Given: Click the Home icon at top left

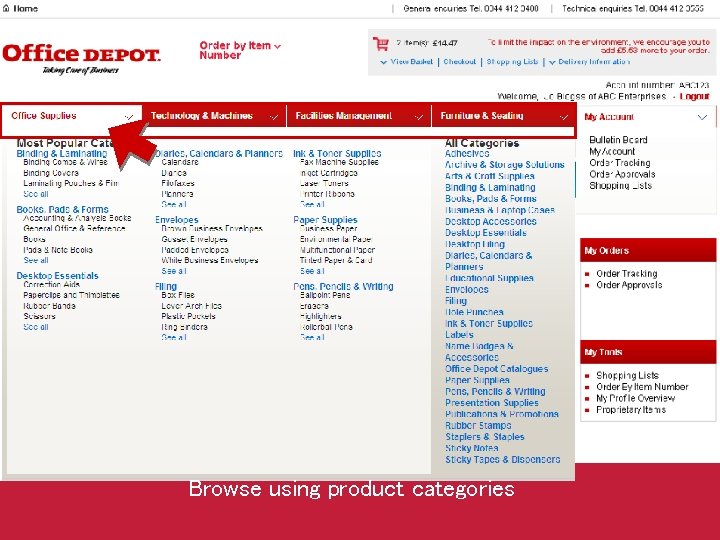Looking at the screenshot, I should [6, 8].
